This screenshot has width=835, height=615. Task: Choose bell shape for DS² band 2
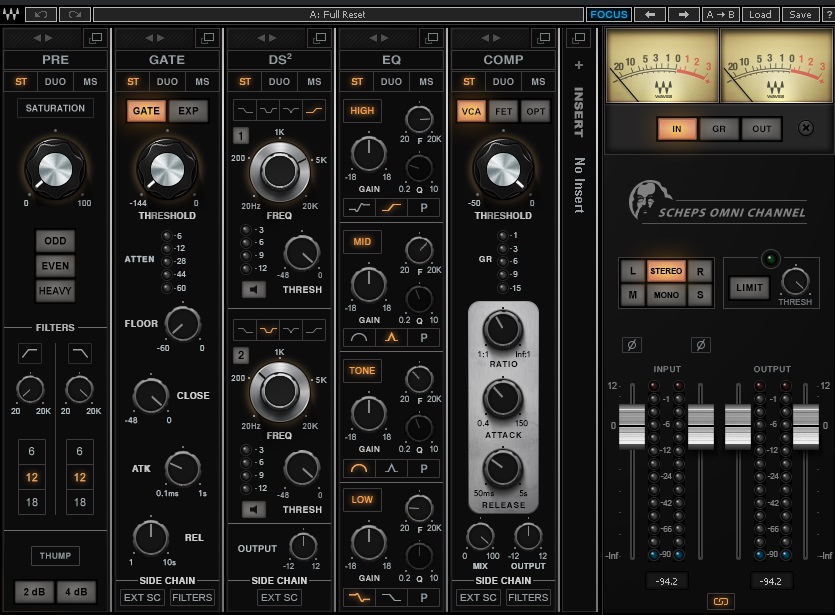268,331
